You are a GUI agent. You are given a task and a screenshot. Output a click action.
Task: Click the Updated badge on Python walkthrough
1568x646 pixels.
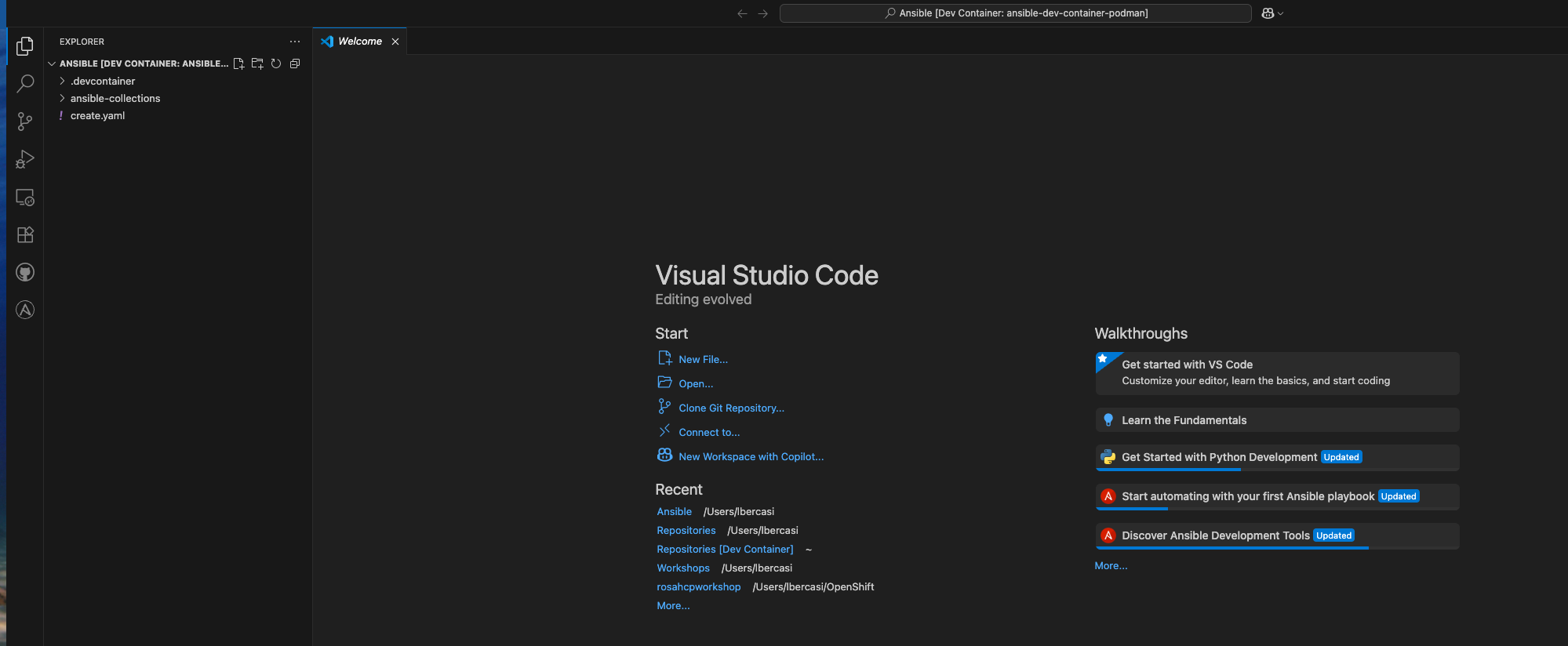coord(1341,457)
